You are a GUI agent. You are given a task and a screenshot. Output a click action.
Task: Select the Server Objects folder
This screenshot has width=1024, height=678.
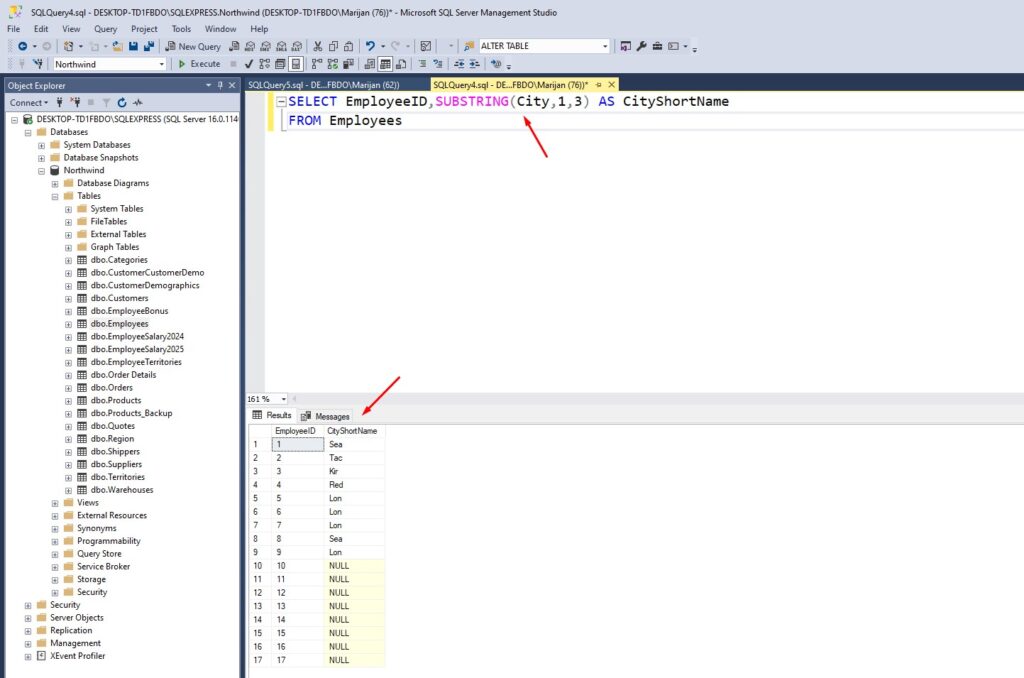click(x=76, y=617)
